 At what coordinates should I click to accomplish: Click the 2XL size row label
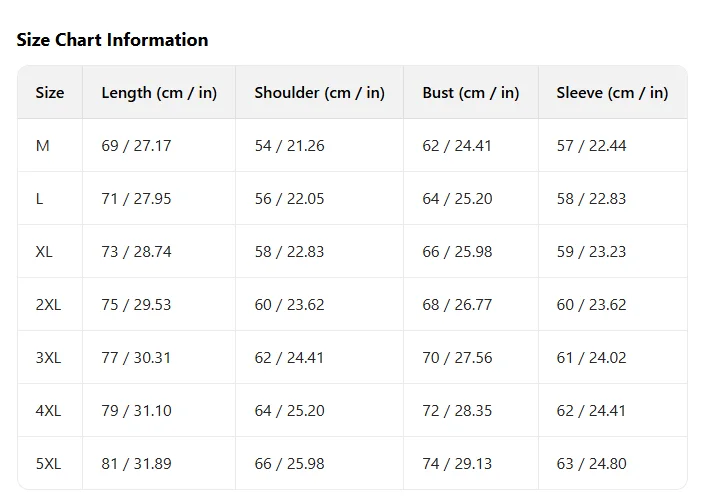pyautogui.click(x=48, y=305)
